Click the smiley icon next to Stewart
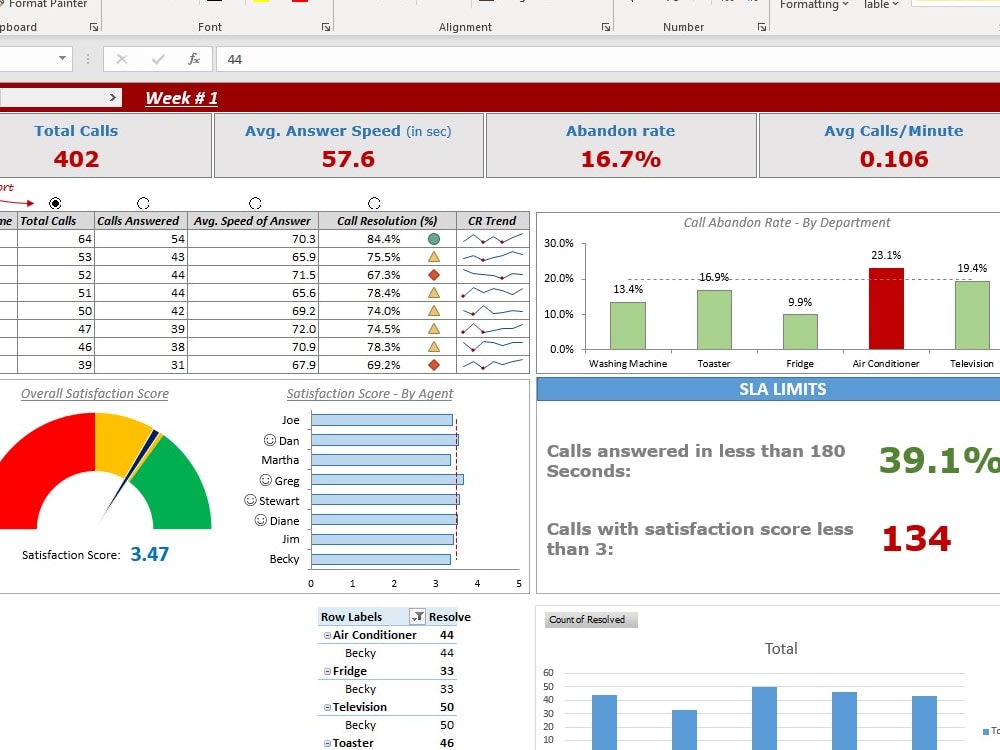Screen dimensions: 1000x750 click(x=250, y=500)
